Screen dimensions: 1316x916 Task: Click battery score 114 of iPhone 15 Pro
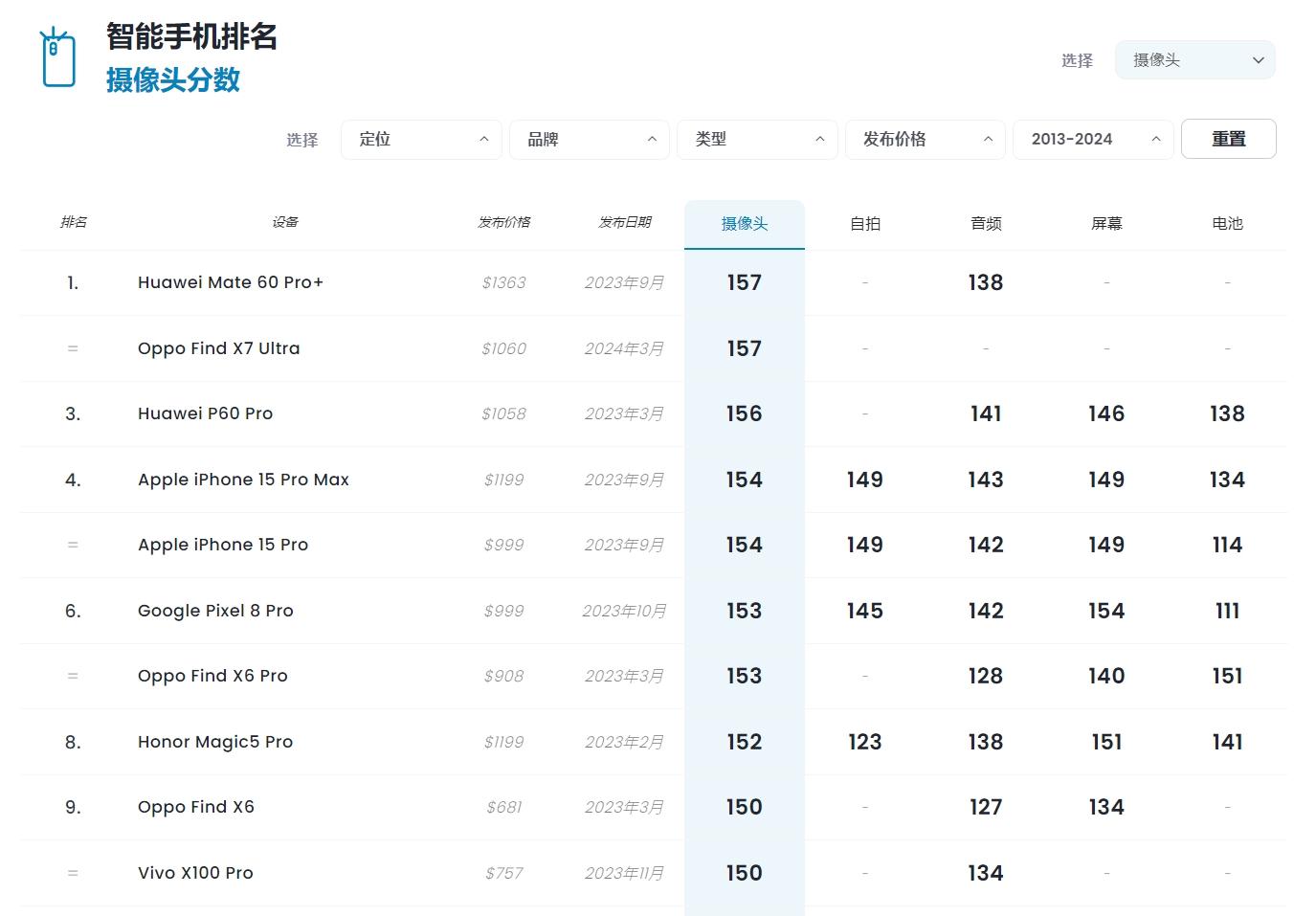click(1227, 545)
